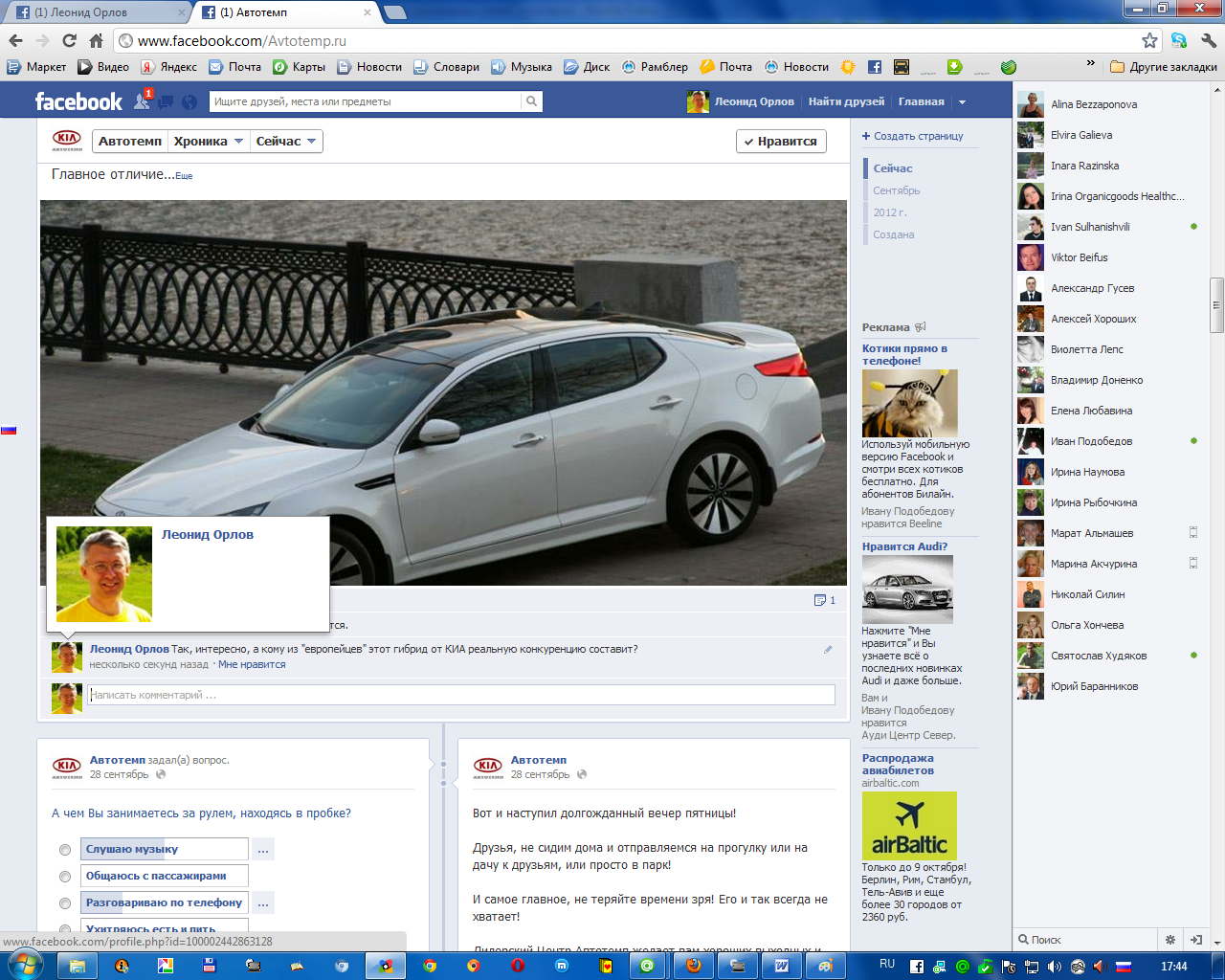The height and width of the screenshot is (980, 1225).
Task: Select Сейчас in timeline navigation
Action: [892, 168]
